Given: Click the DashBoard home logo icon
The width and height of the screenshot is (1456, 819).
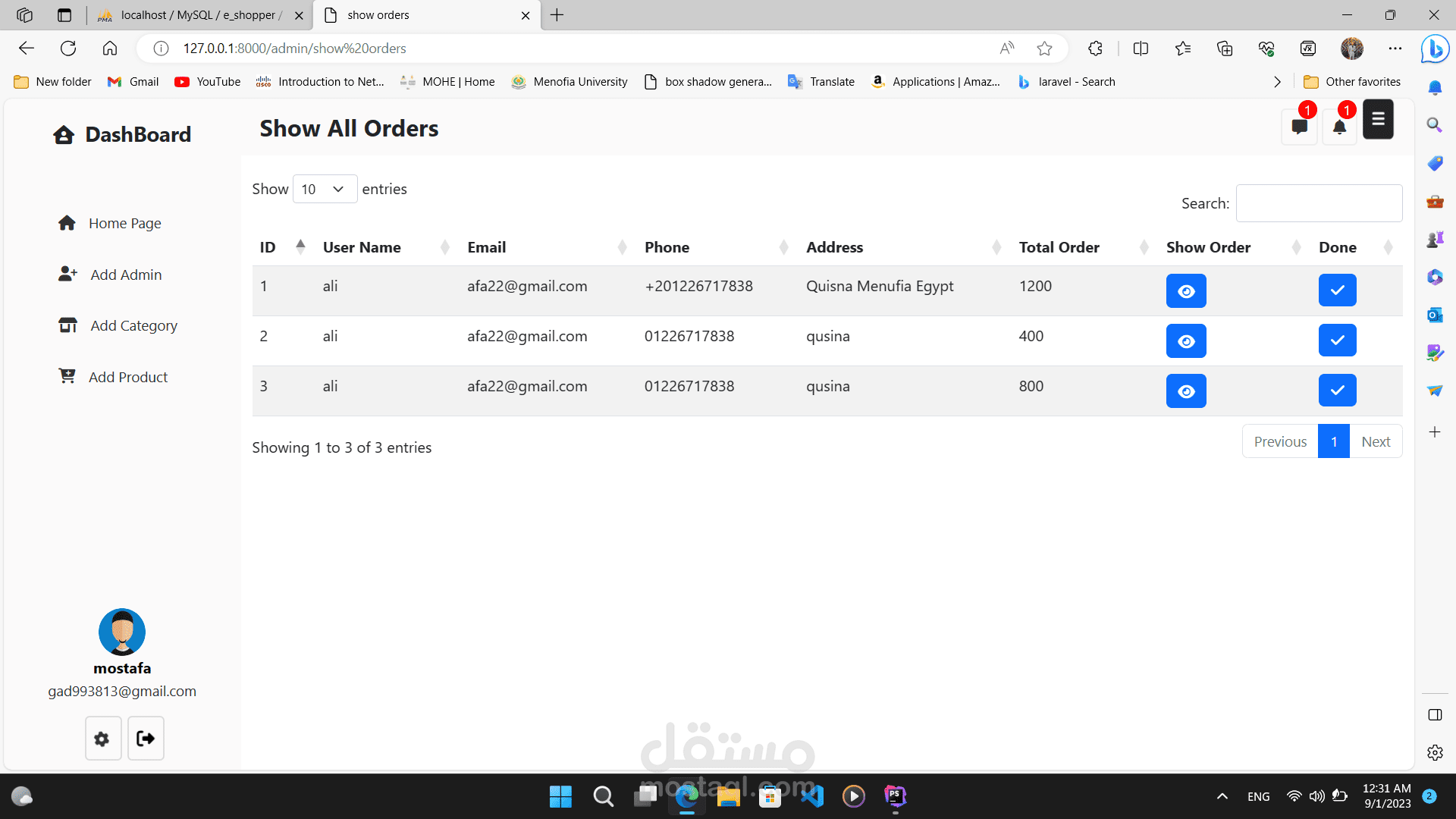Looking at the screenshot, I should pyautogui.click(x=64, y=135).
